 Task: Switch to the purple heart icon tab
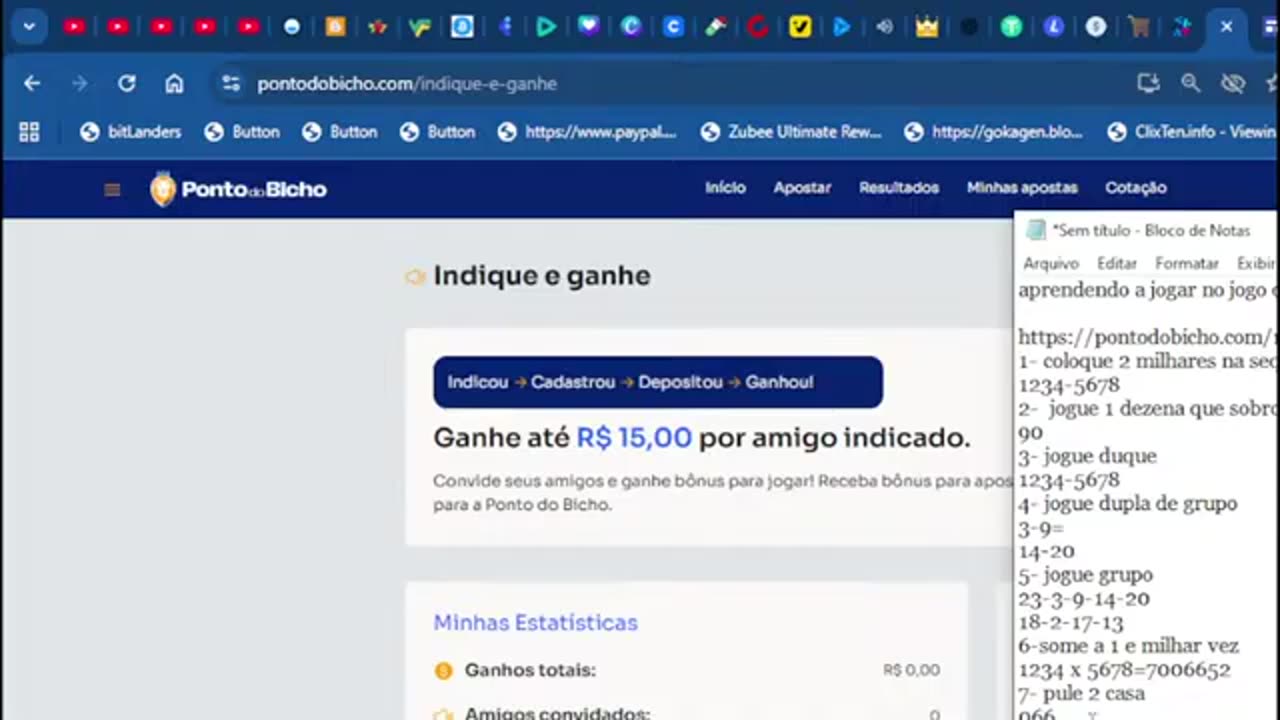[x=589, y=27]
